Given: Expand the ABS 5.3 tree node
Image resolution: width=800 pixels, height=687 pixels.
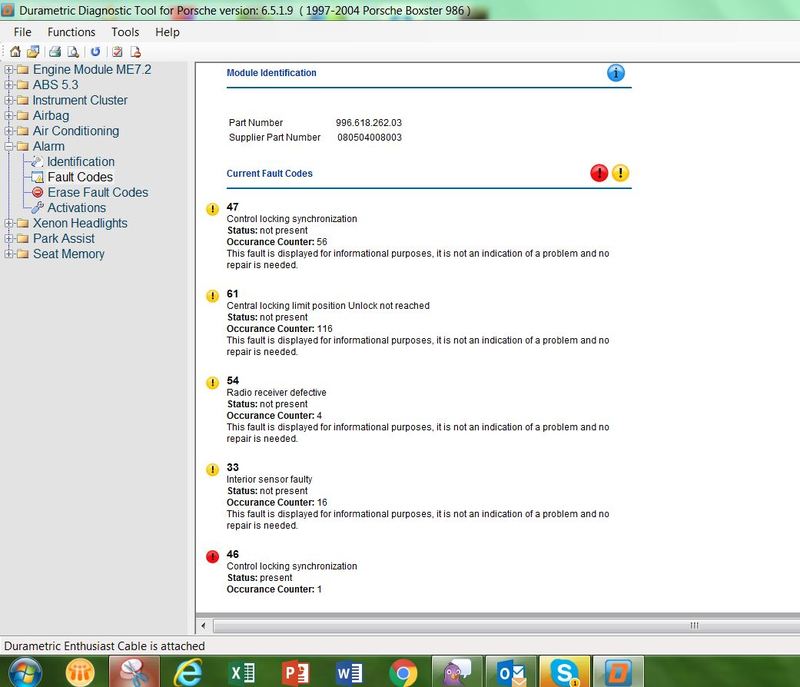Looking at the screenshot, I should [9, 85].
